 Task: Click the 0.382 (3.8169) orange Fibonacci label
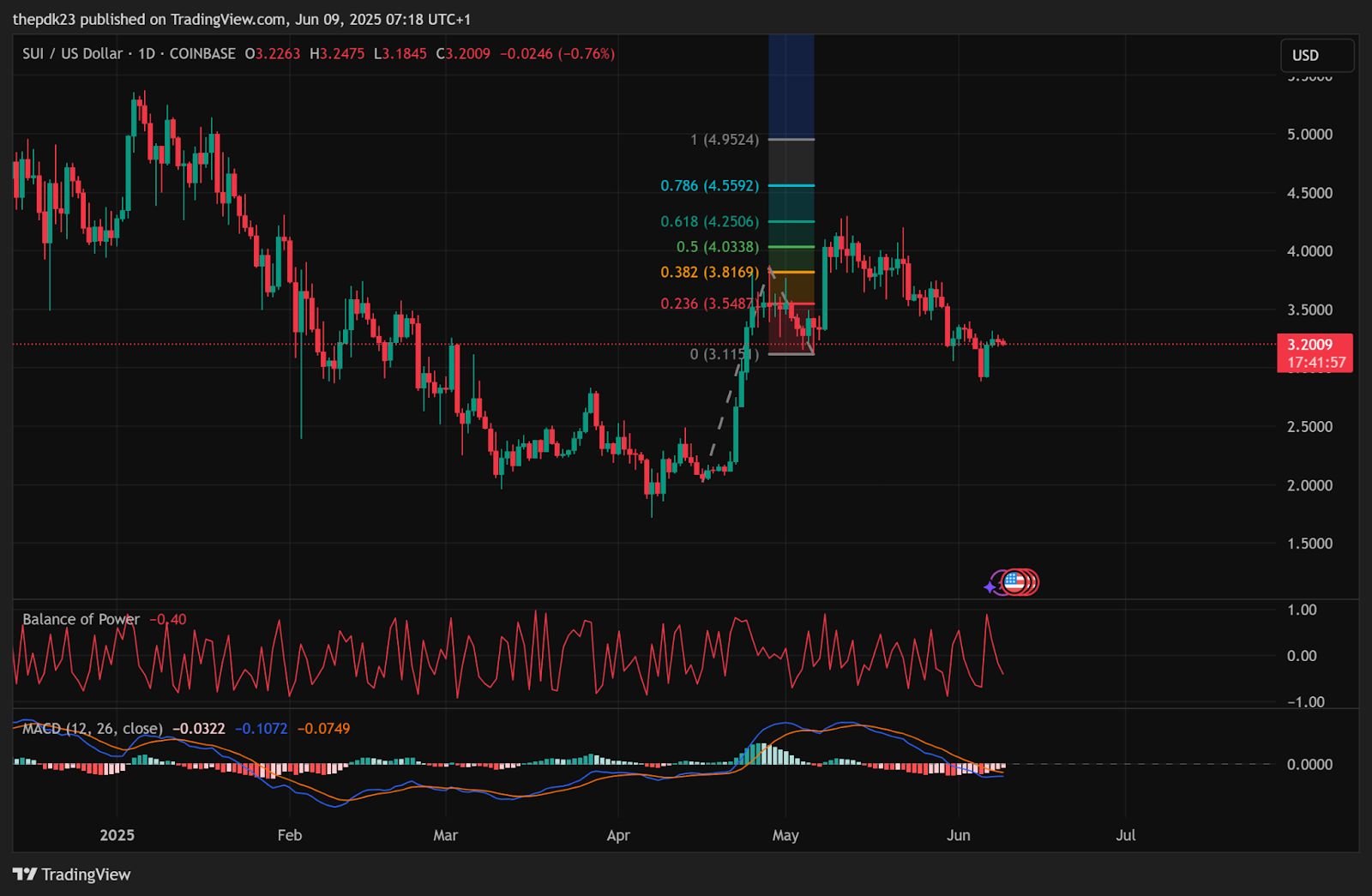point(709,272)
